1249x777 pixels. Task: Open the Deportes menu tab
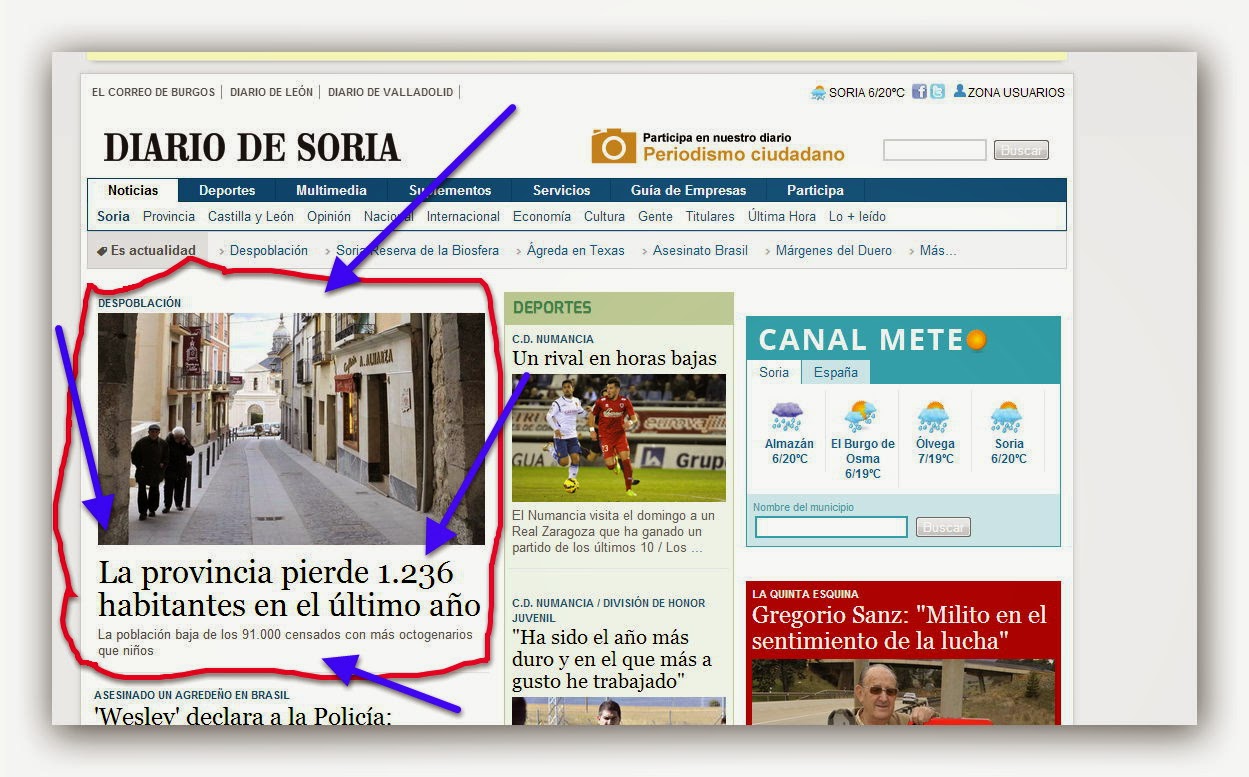tap(227, 190)
